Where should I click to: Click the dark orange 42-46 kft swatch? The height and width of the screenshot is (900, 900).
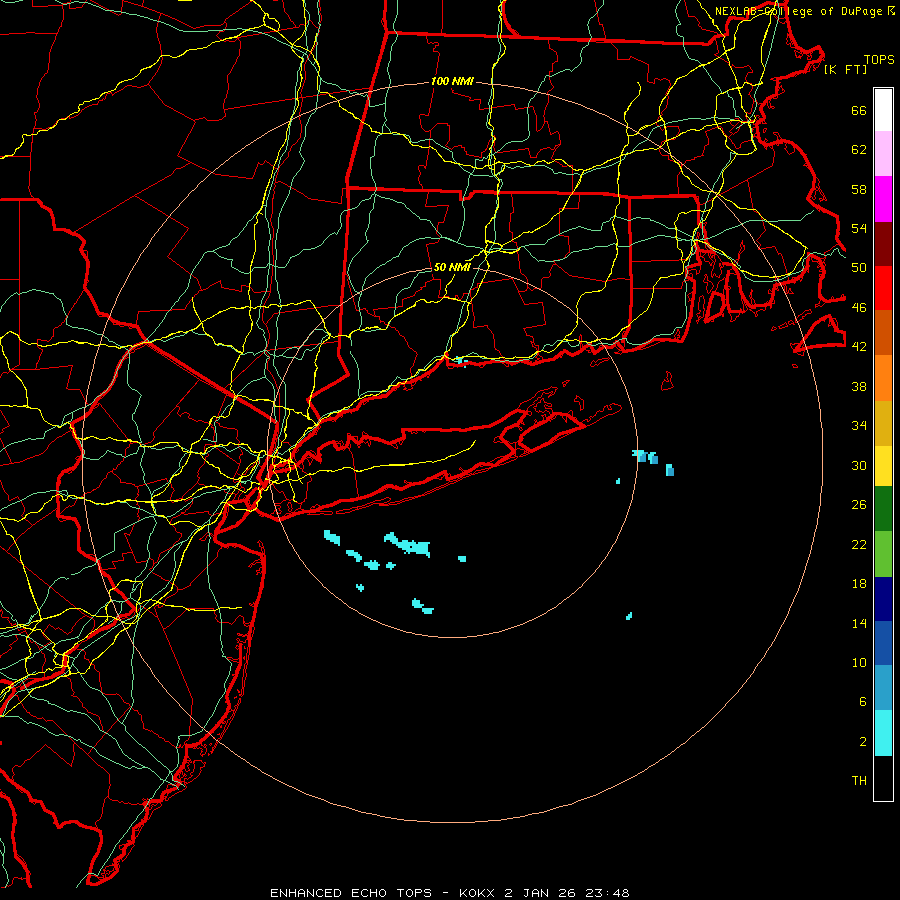[883, 333]
